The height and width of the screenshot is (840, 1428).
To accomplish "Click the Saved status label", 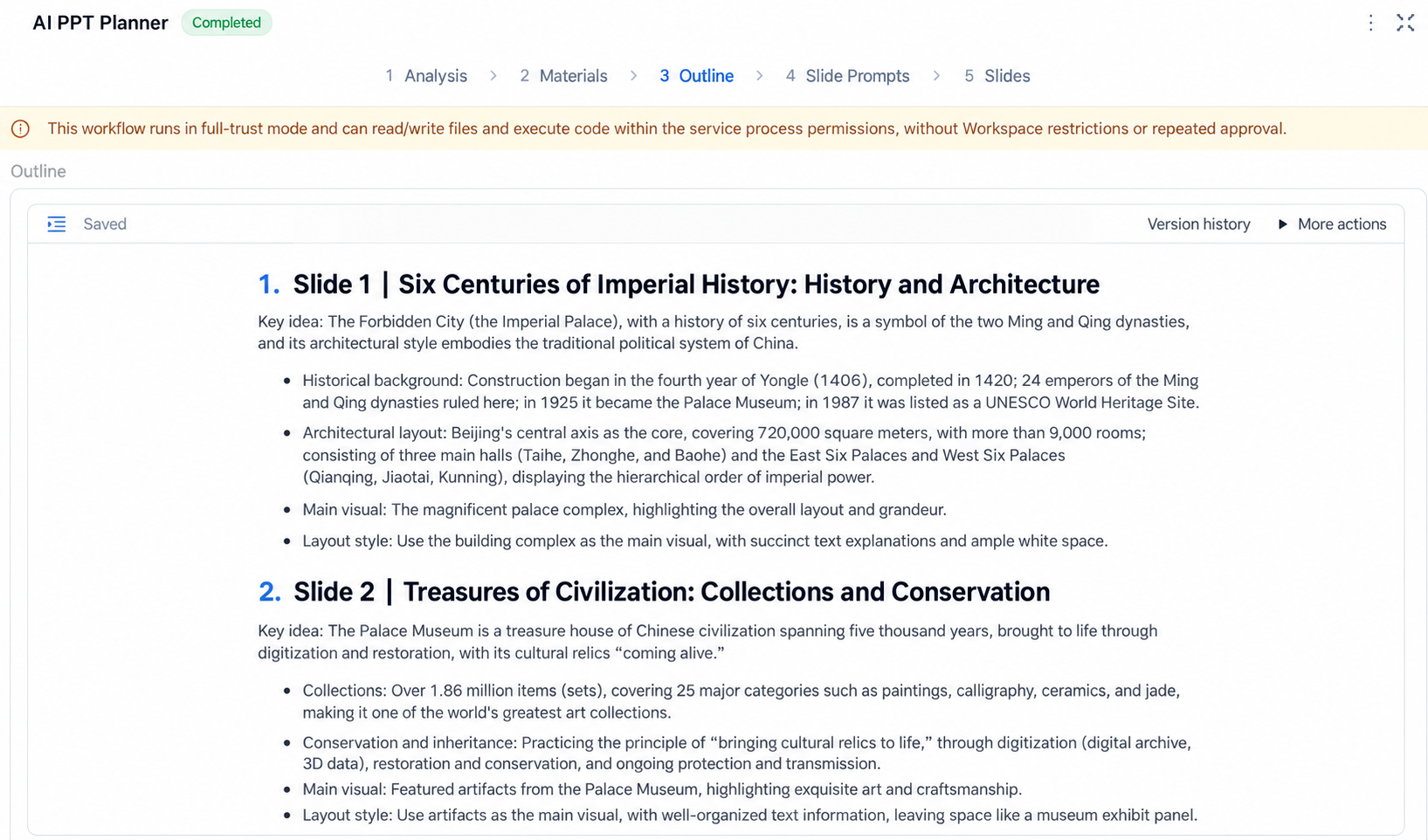I will pos(105,224).
